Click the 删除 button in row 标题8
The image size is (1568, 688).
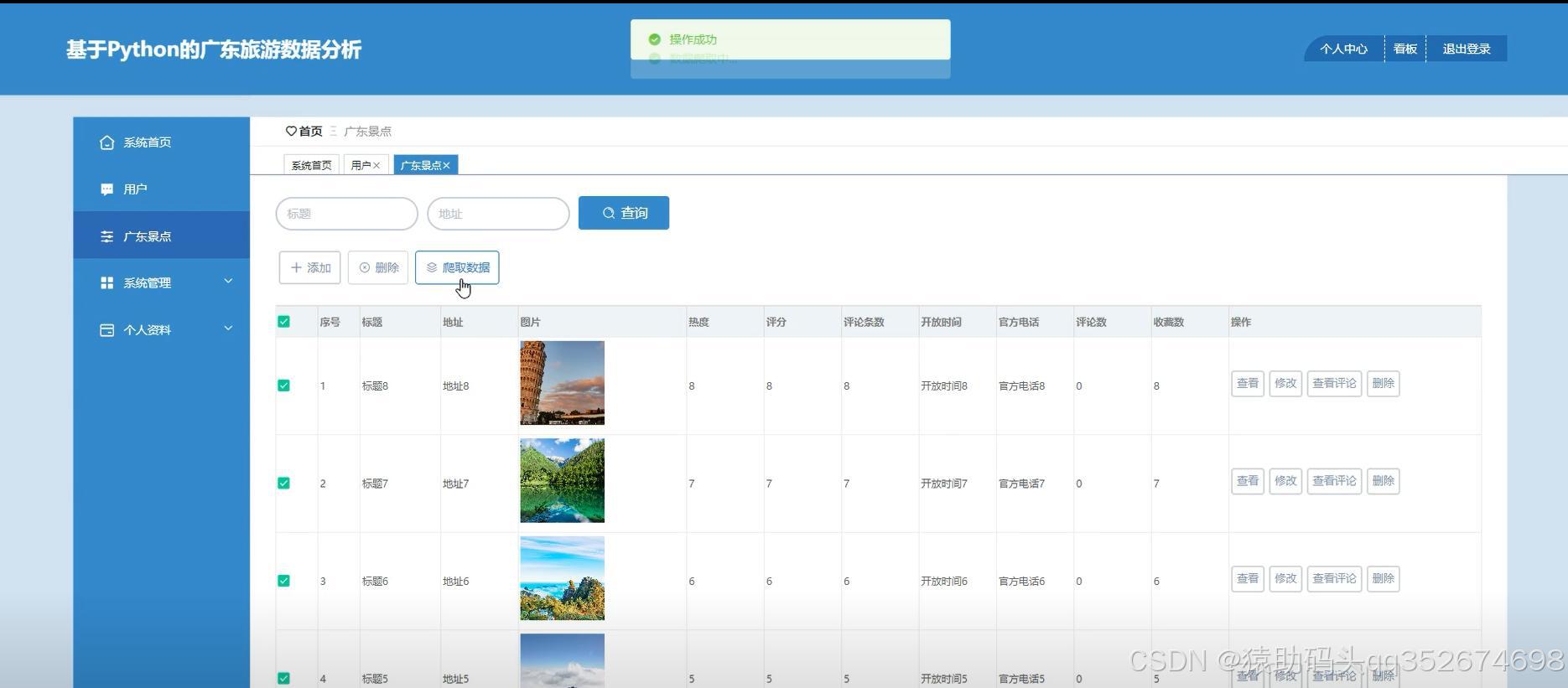click(1383, 383)
